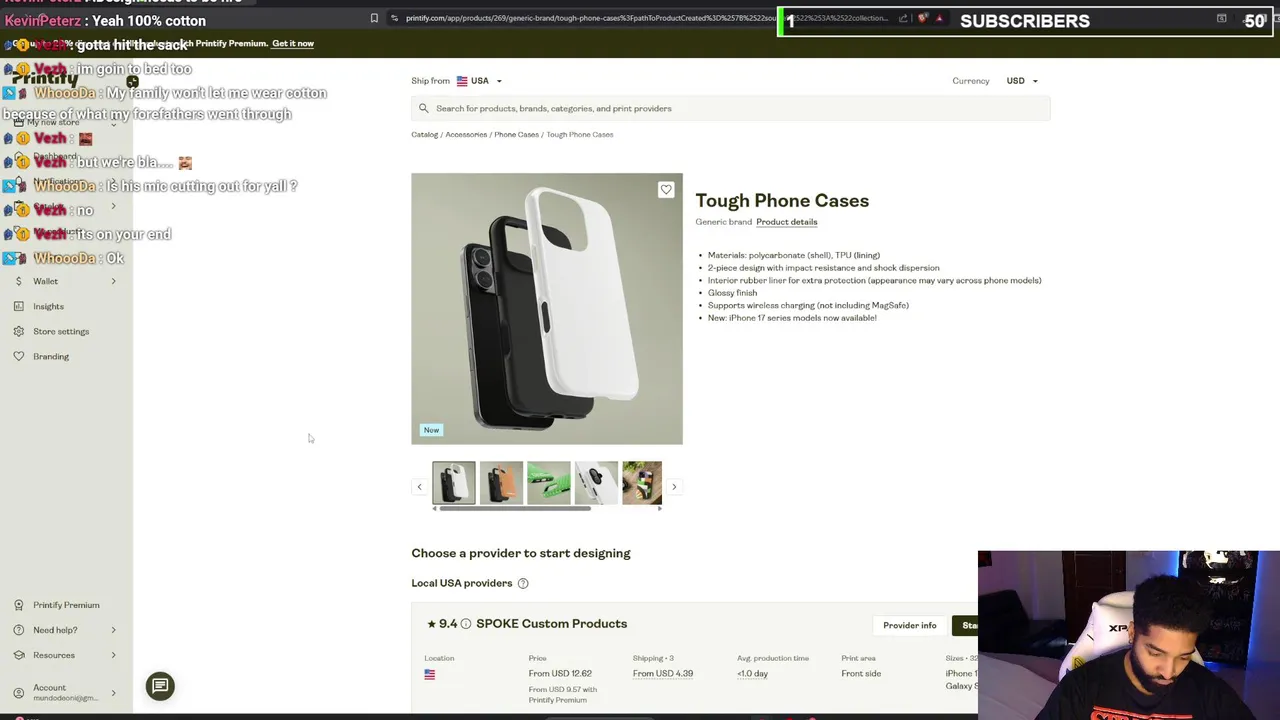Show Local USA providers help tooltip icon
This screenshot has width=1280, height=720.
pyautogui.click(x=523, y=583)
